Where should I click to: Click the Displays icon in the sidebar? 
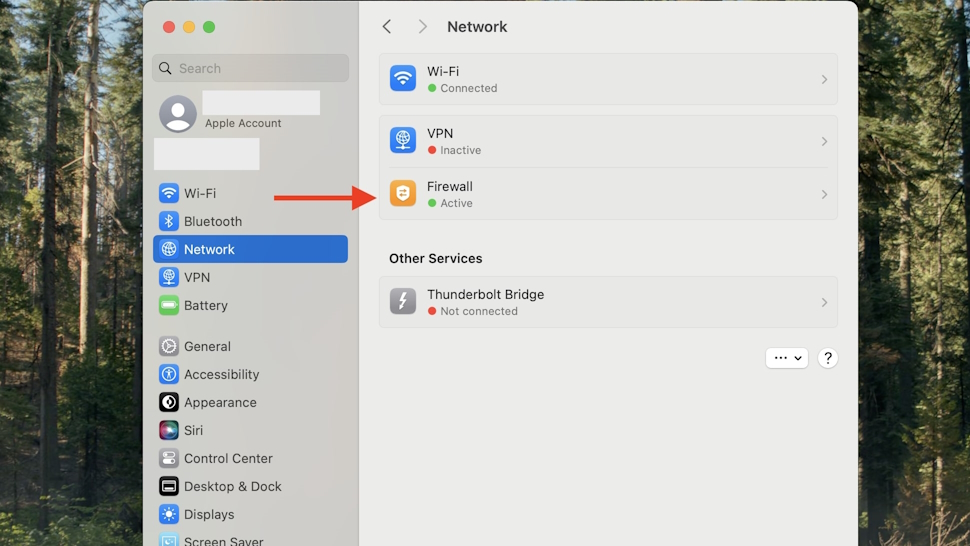pos(168,514)
